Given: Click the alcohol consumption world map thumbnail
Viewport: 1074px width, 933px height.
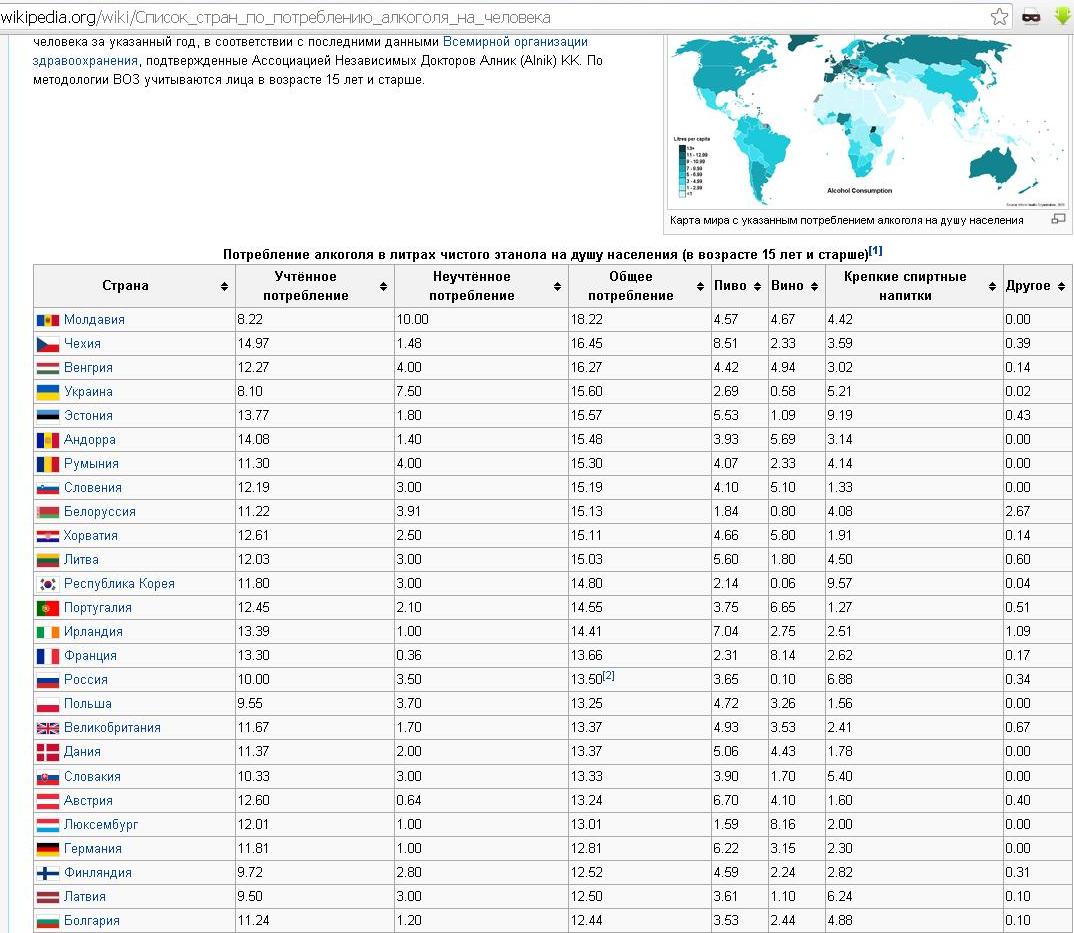Looking at the screenshot, I should [868, 121].
